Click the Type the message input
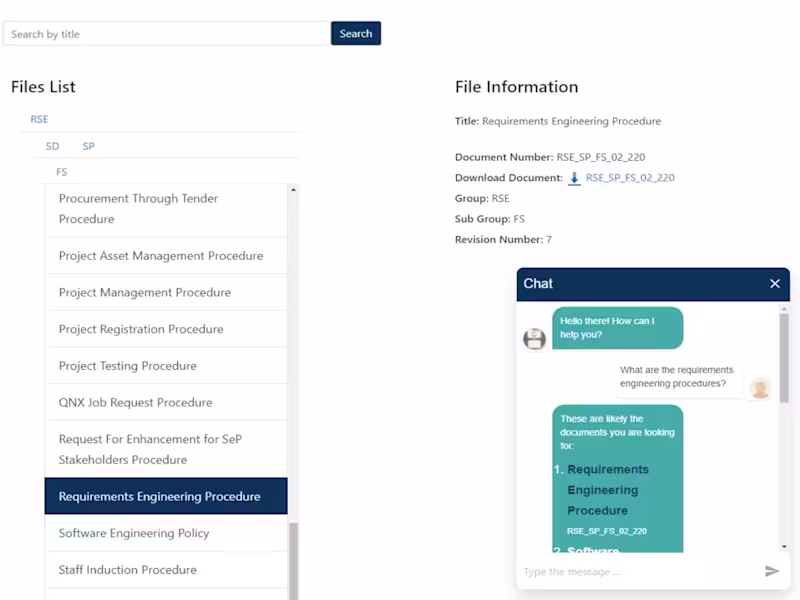Screen dimensions: 800x600 [x=640, y=571]
